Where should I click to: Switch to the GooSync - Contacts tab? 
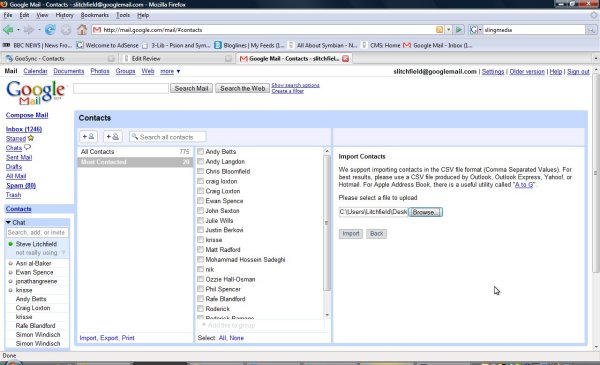tap(60, 59)
